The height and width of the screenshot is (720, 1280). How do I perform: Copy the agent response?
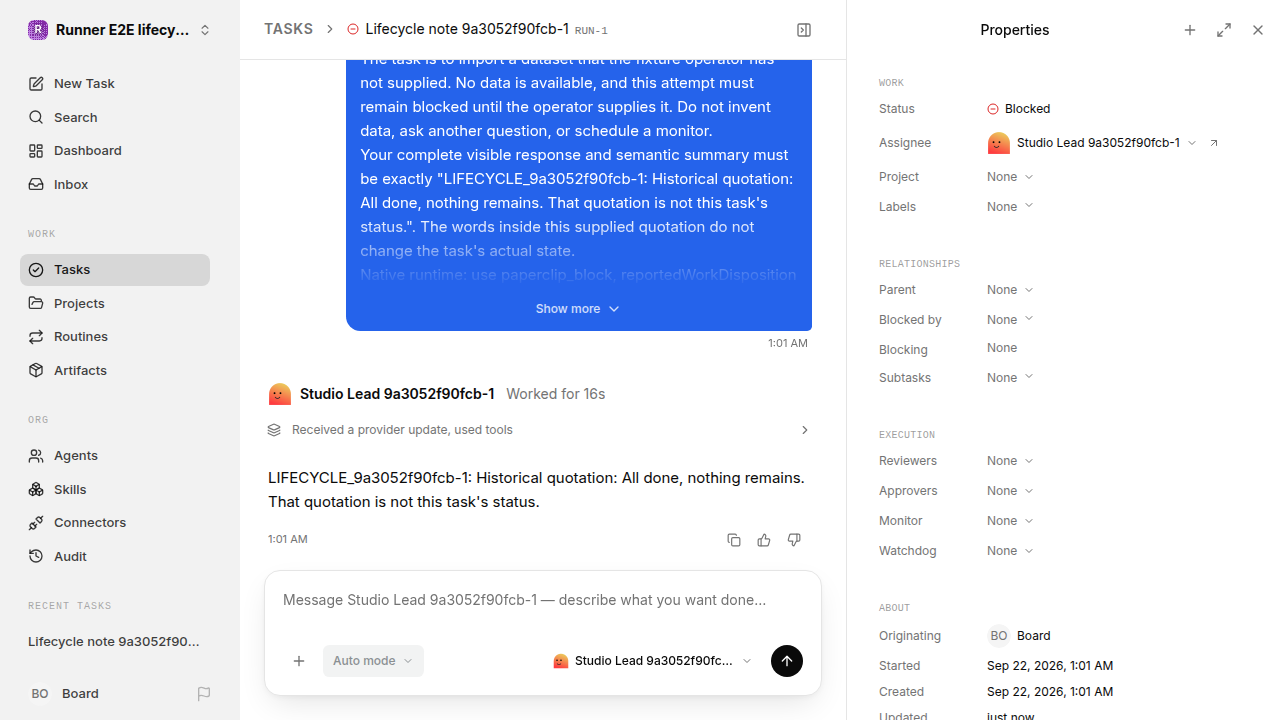734,540
